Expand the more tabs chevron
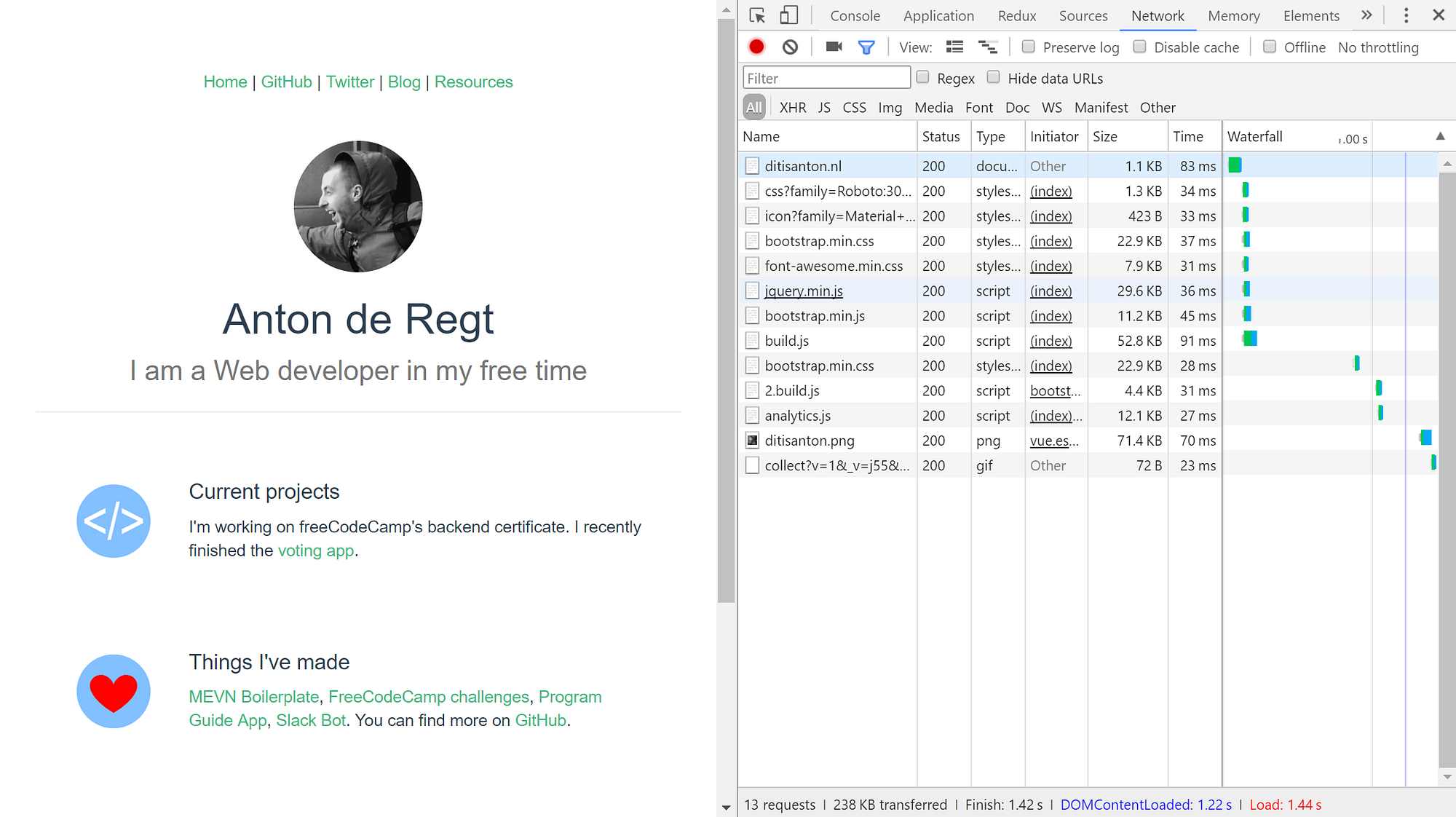 click(1366, 15)
